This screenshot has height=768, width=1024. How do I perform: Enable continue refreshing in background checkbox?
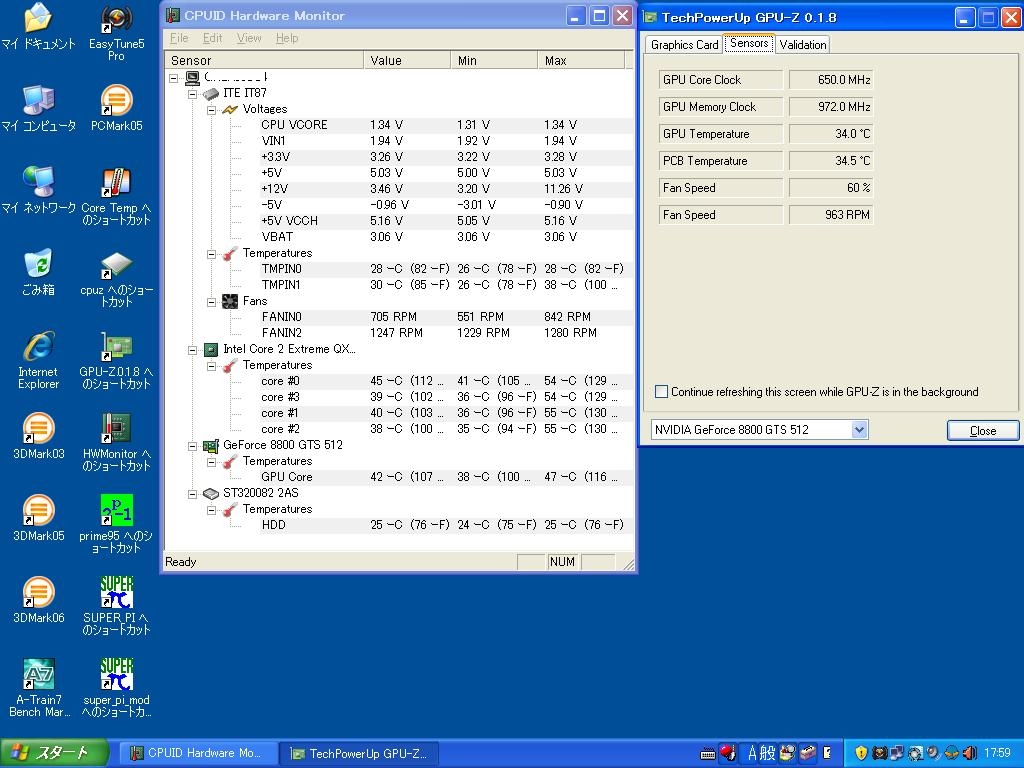point(661,392)
